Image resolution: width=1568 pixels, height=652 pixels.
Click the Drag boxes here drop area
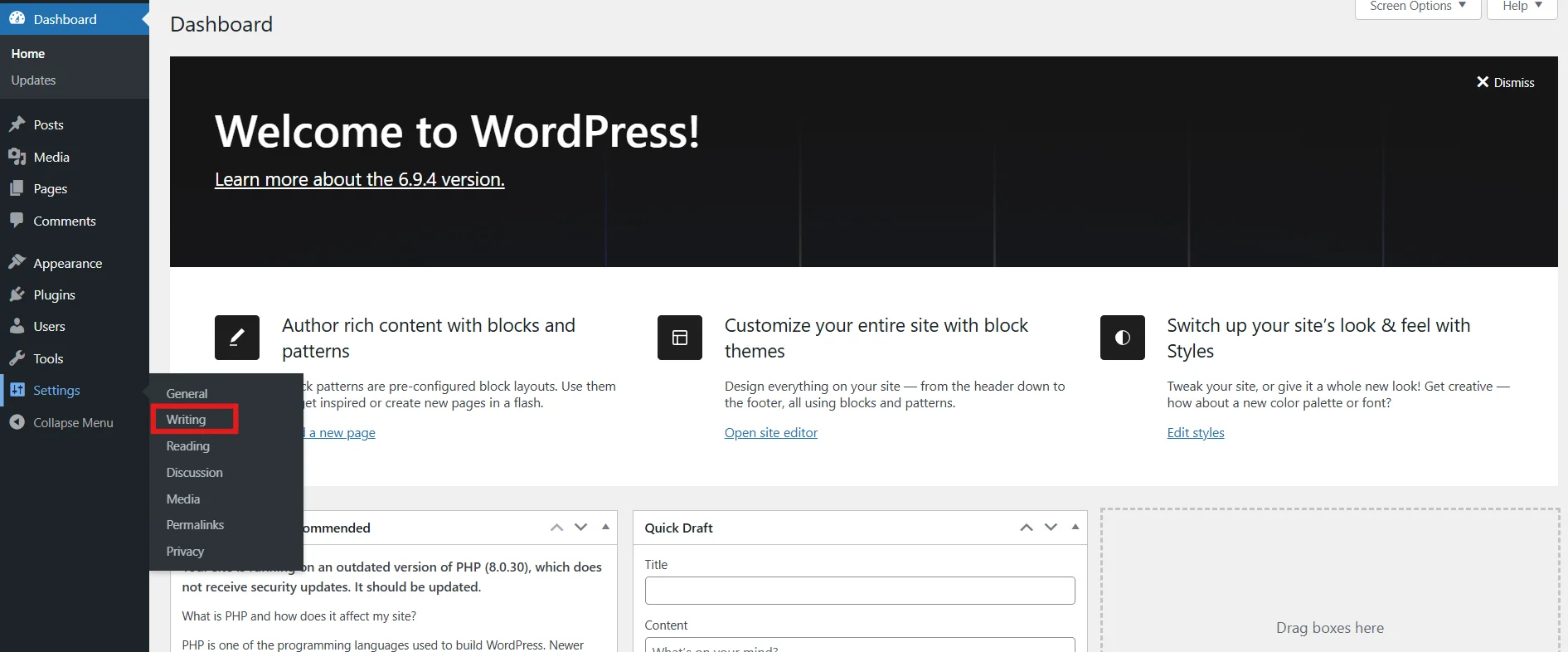pos(1330,581)
